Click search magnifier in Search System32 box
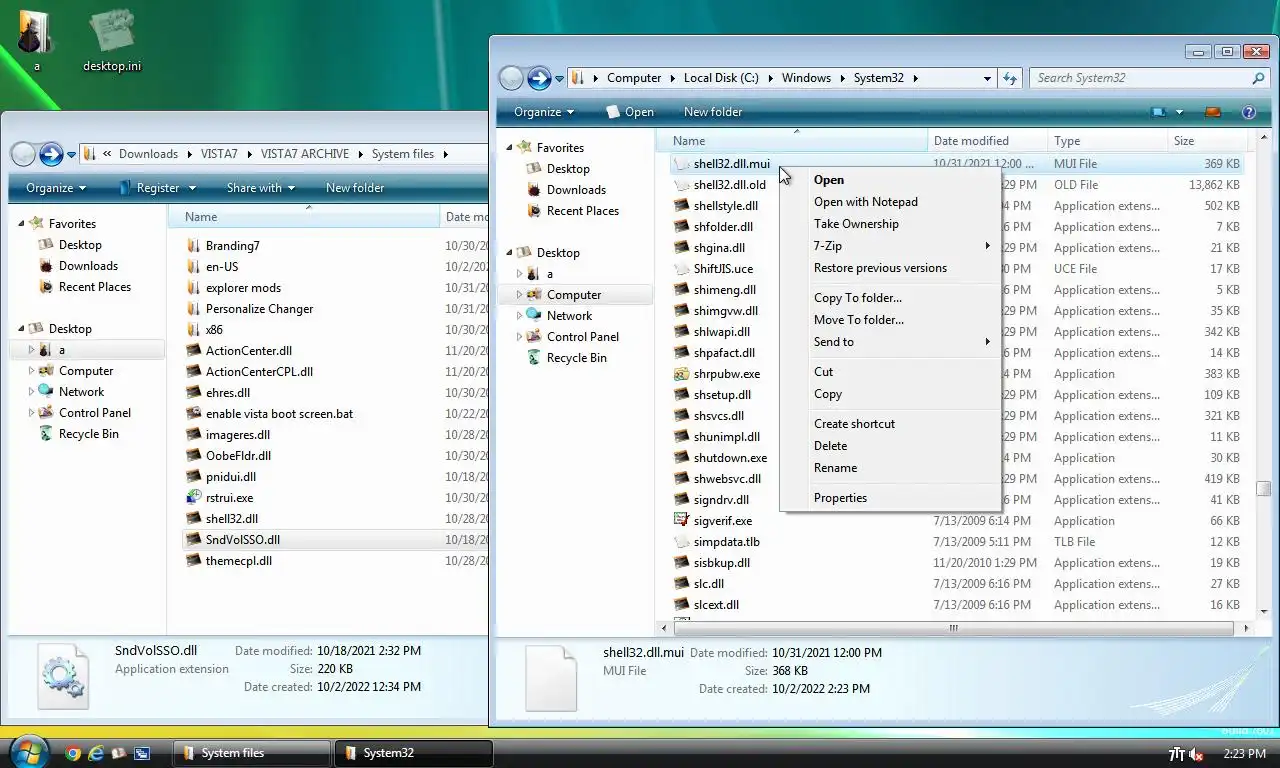 [x=1258, y=78]
